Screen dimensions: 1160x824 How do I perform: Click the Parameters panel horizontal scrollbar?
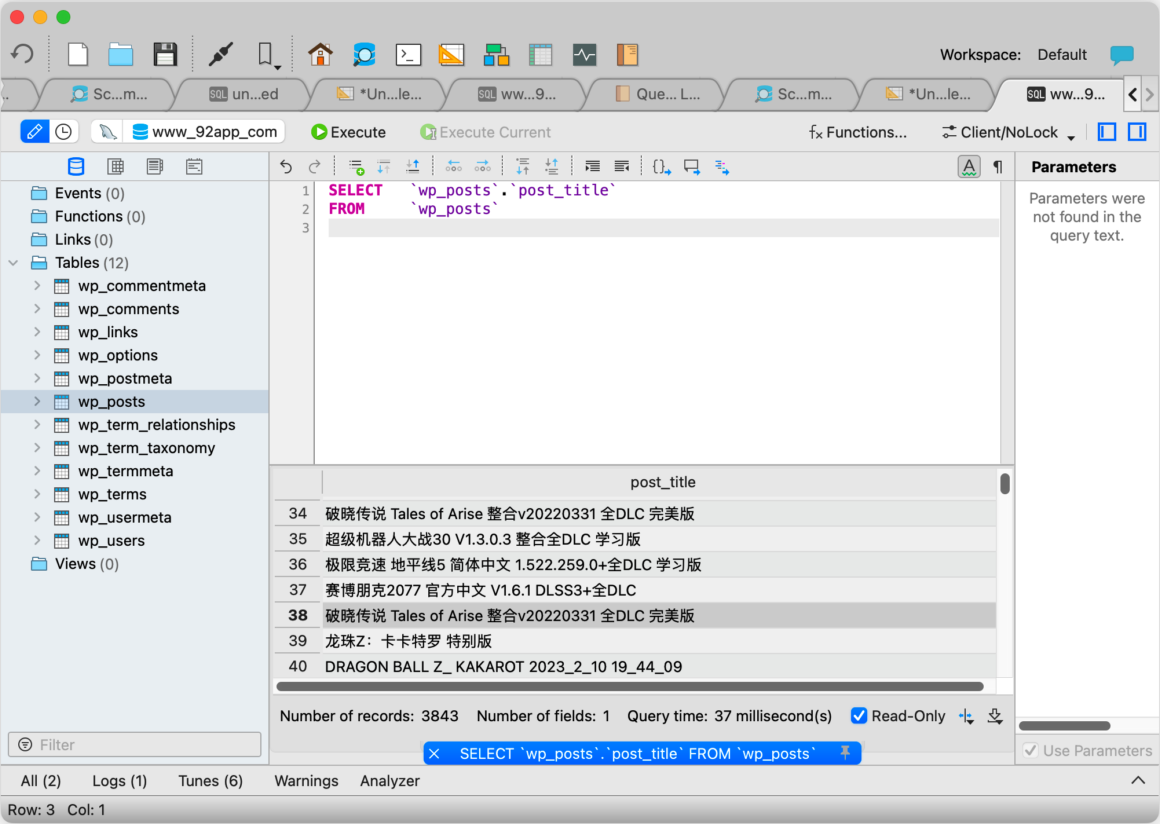tap(1065, 725)
